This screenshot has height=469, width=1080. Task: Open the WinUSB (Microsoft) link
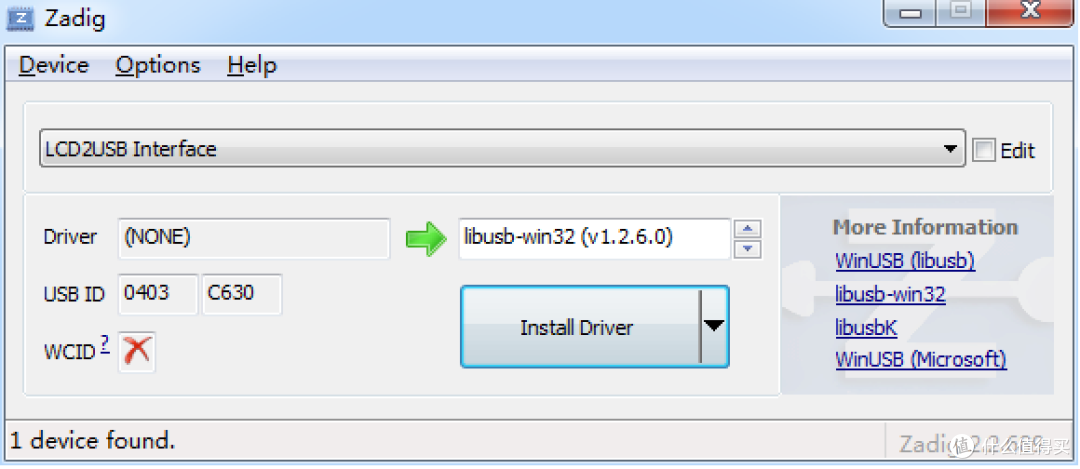coord(921,359)
